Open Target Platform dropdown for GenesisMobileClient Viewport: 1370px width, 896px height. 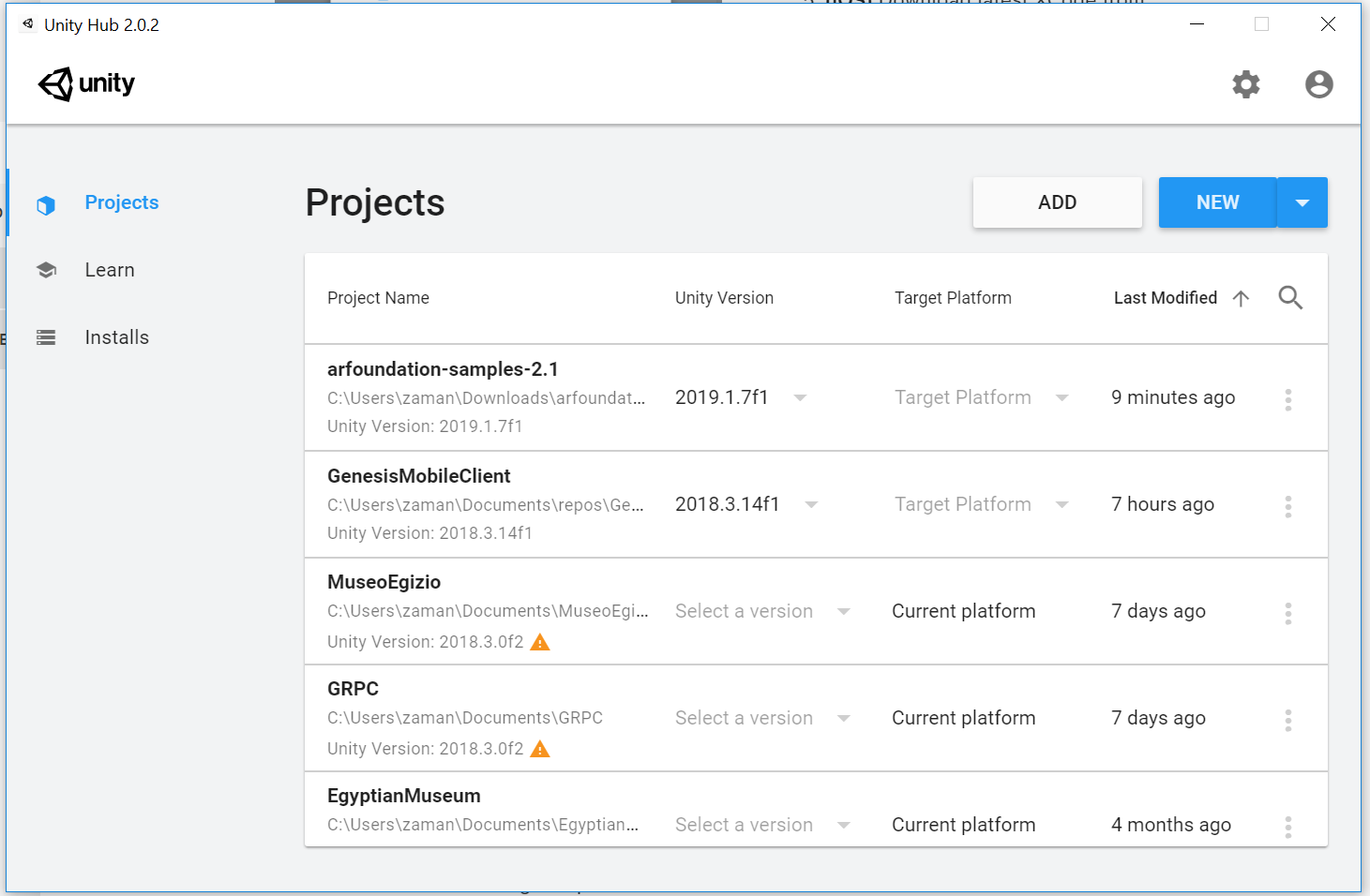click(x=981, y=504)
